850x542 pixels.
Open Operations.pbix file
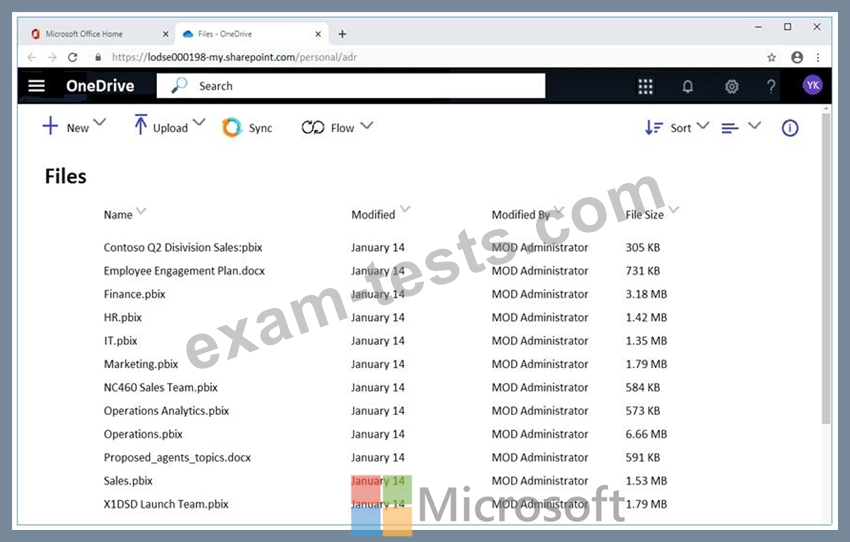pos(143,434)
